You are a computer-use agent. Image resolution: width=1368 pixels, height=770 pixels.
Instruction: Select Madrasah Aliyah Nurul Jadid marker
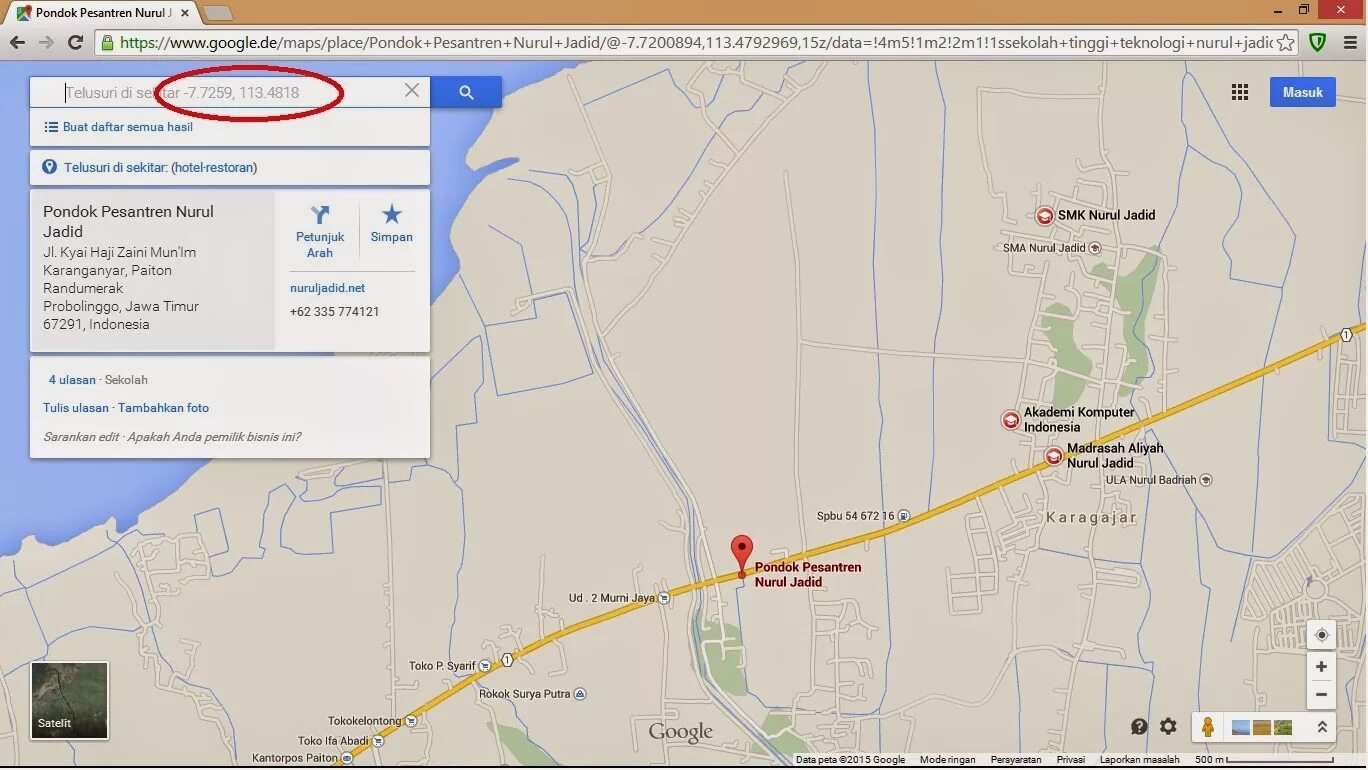point(1054,456)
